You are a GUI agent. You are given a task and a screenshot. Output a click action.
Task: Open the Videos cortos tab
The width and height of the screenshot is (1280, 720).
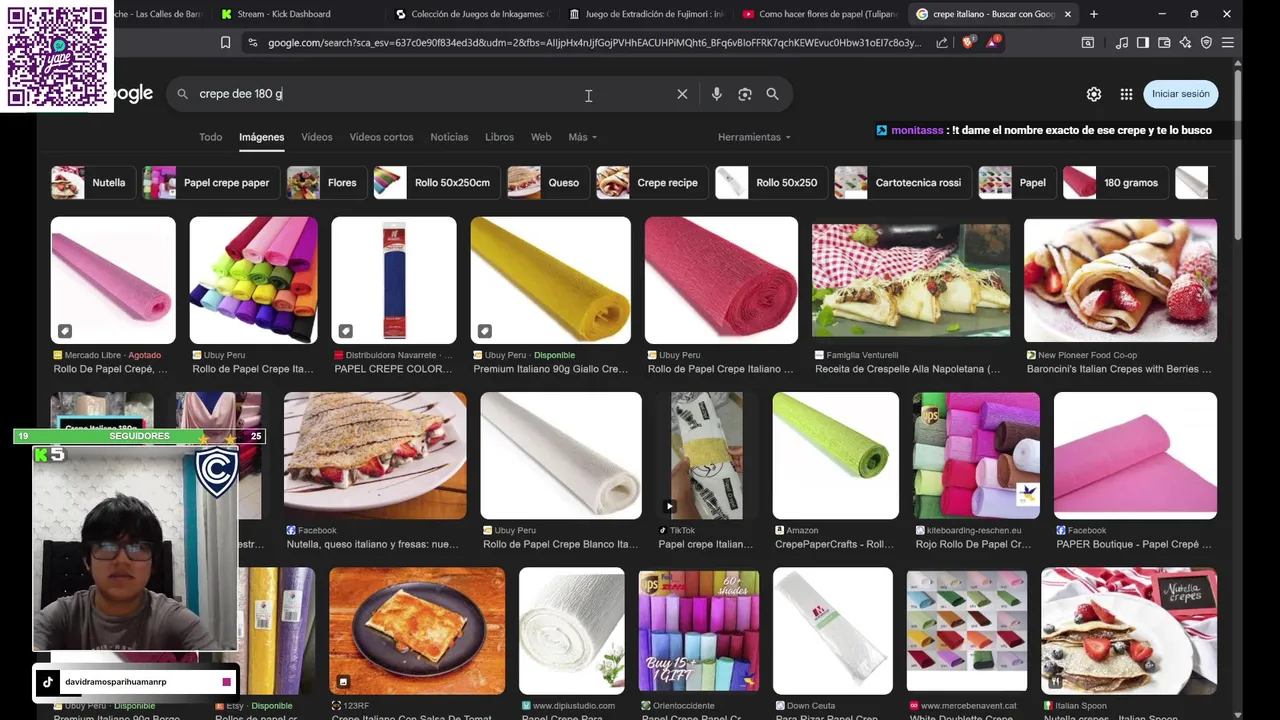381,137
